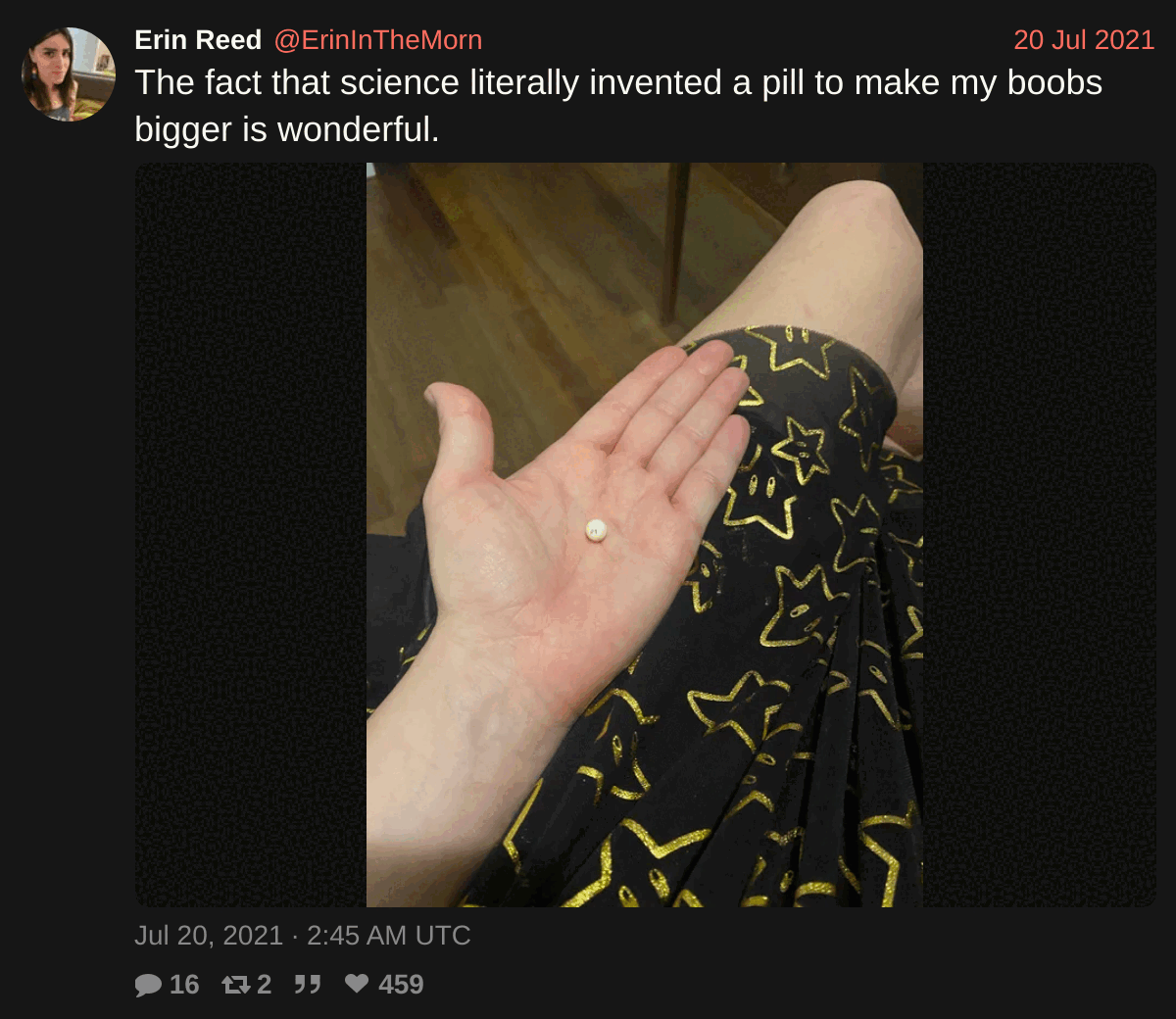Click the dark padding right of the photo

(1040, 535)
